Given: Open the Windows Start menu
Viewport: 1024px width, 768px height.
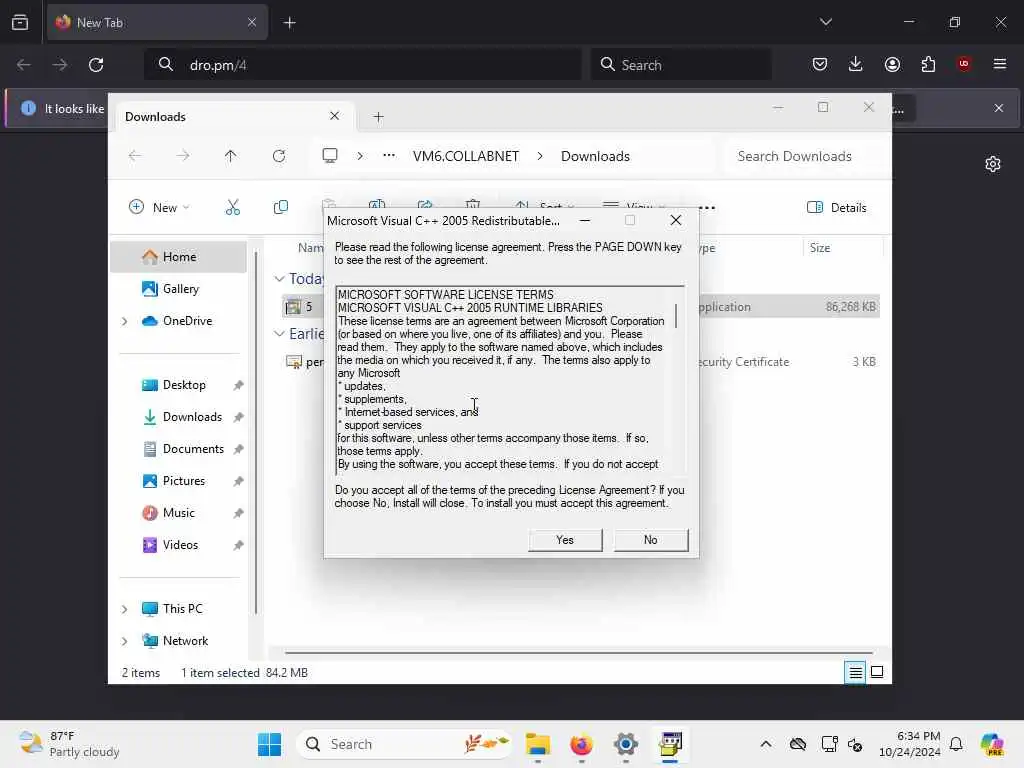Looking at the screenshot, I should pos(269,744).
